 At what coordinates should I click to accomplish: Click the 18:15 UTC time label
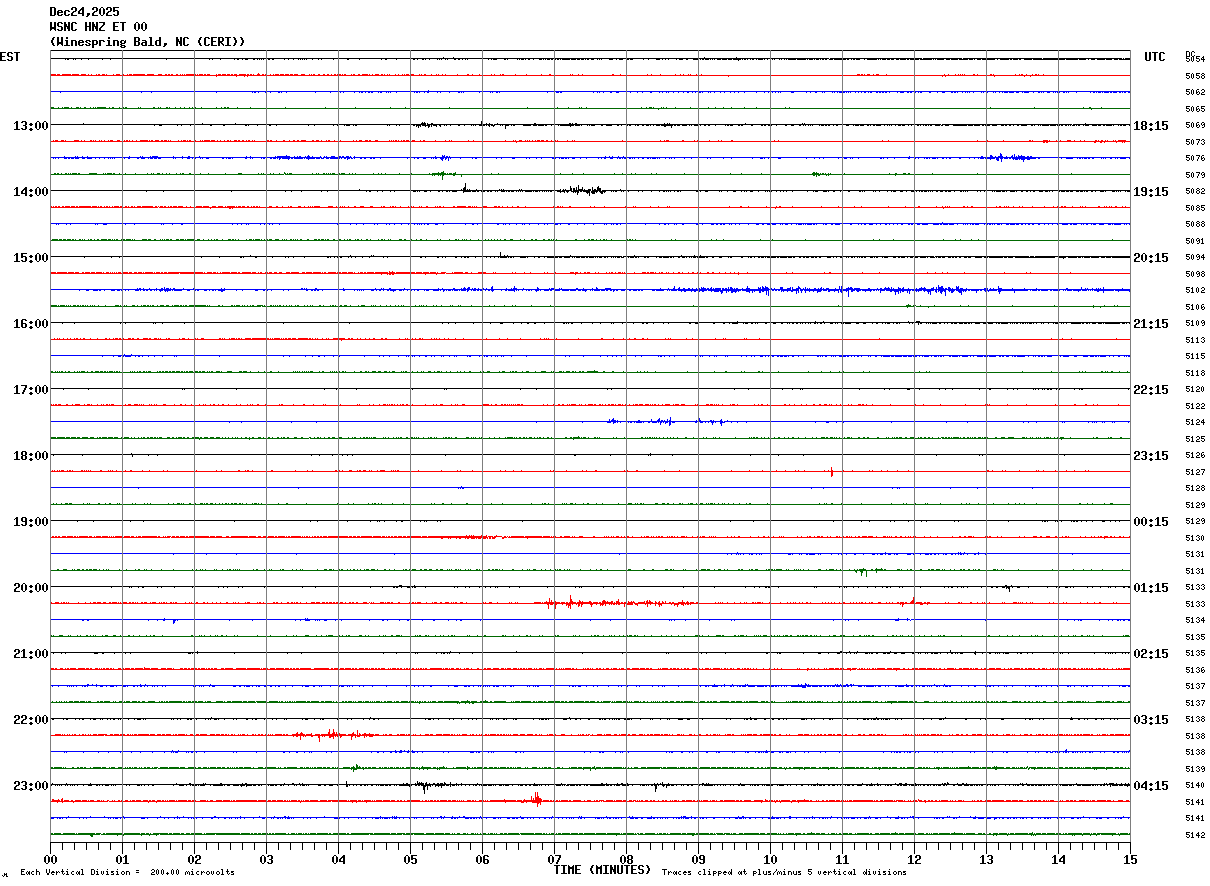tap(1151, 126)
